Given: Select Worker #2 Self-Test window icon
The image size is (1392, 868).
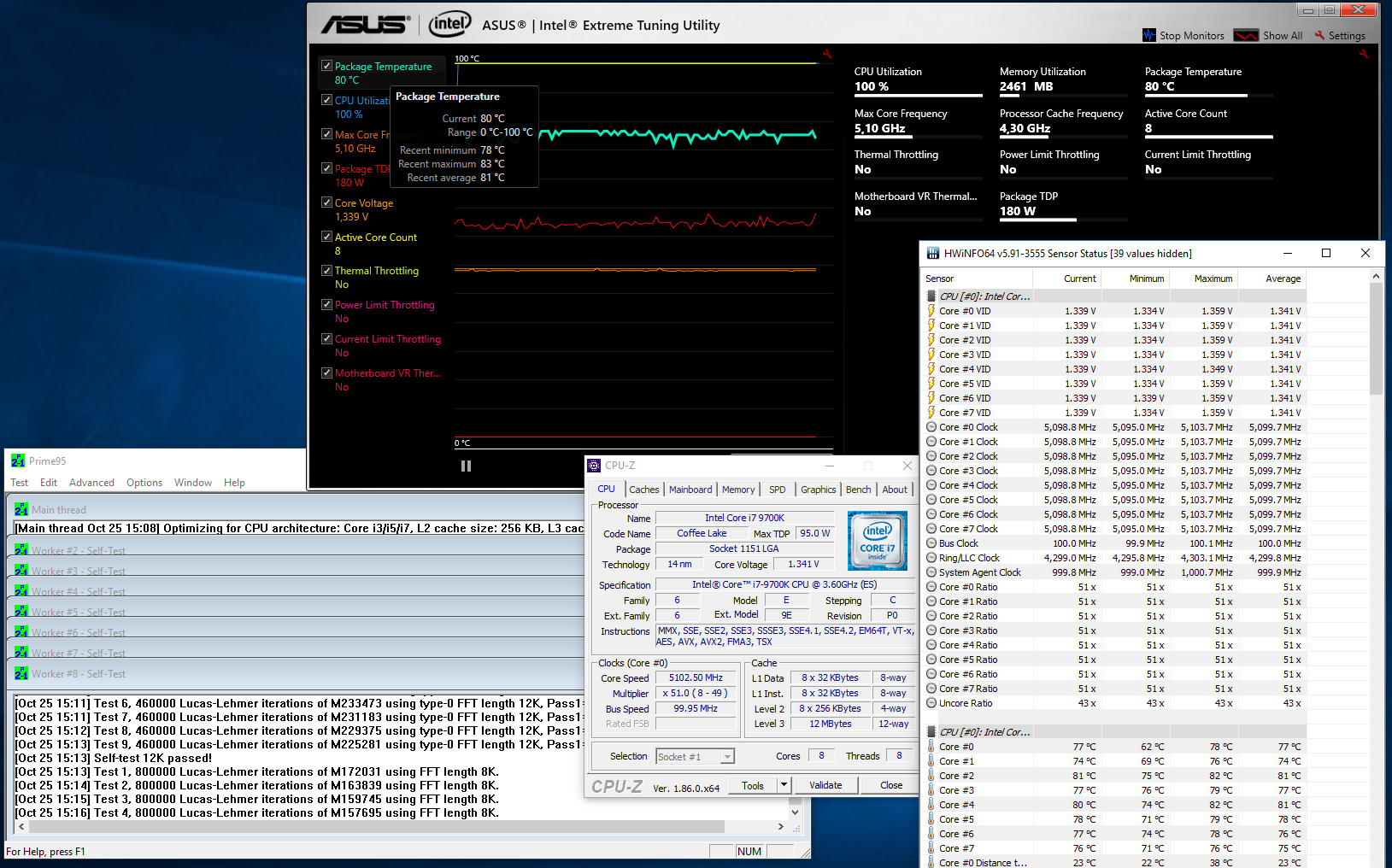Looking at the screenshot, I should [x=21, y=550].
